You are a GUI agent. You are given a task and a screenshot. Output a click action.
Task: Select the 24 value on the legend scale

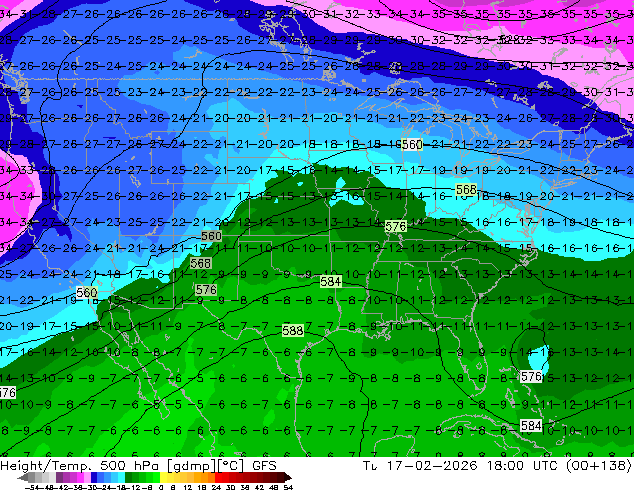click(x=216, y=487)
